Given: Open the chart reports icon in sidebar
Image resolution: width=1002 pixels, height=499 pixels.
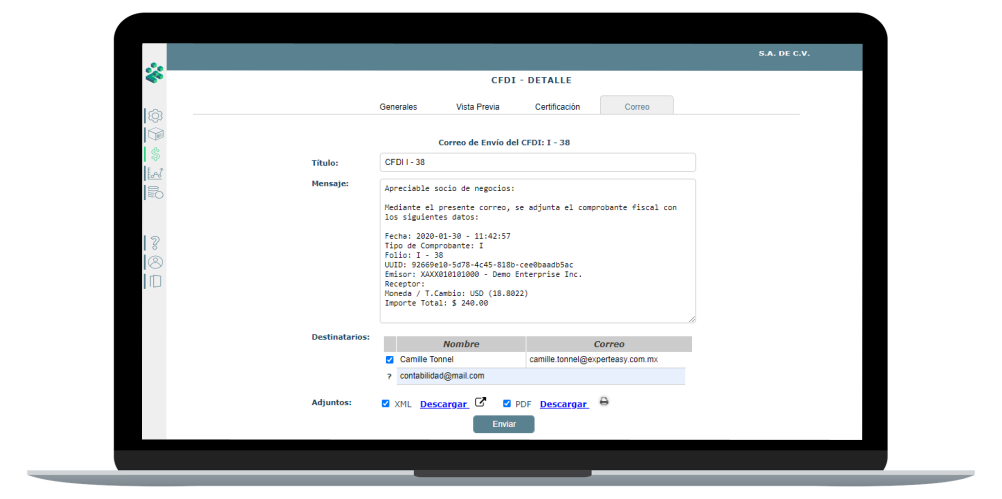Looking at the screenshot, I should [155, 173].
